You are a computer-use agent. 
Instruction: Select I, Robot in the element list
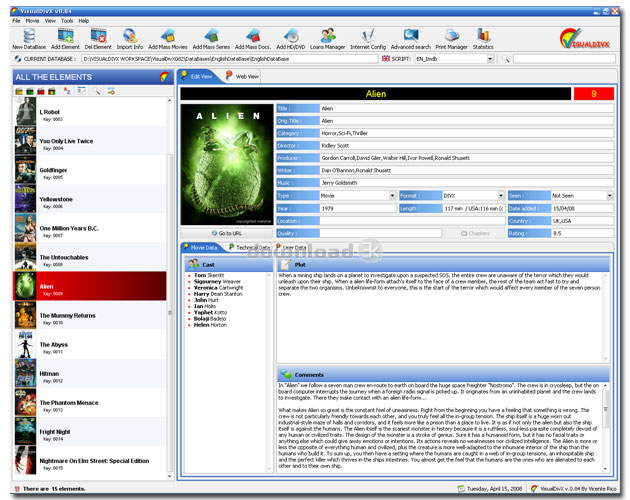click(90, 112)
